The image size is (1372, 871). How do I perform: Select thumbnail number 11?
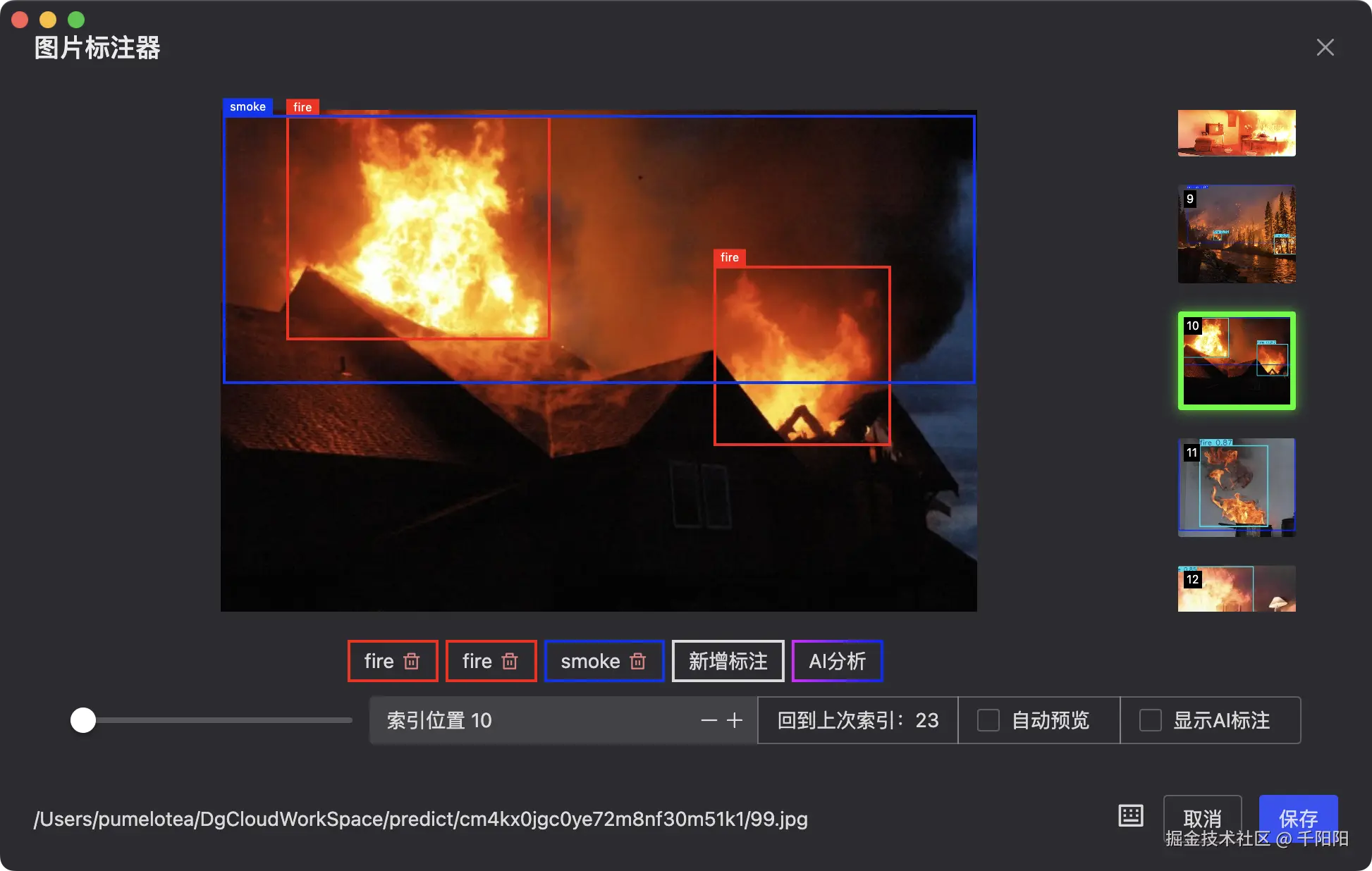[x=1237, y=488]
